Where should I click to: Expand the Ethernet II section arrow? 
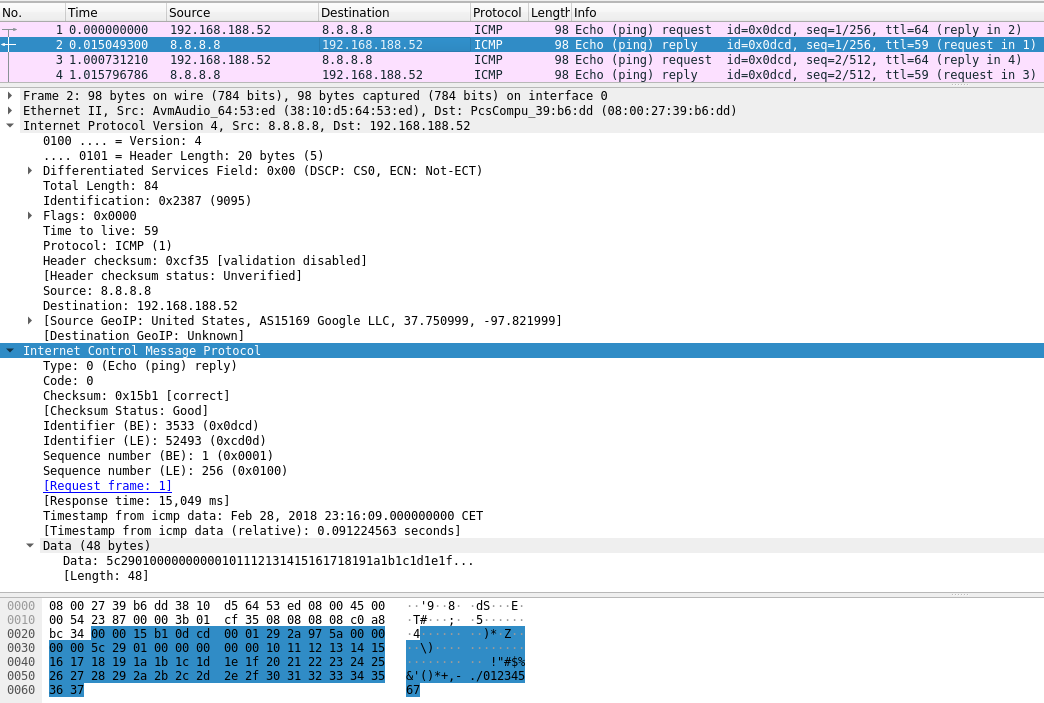[10, 111]
